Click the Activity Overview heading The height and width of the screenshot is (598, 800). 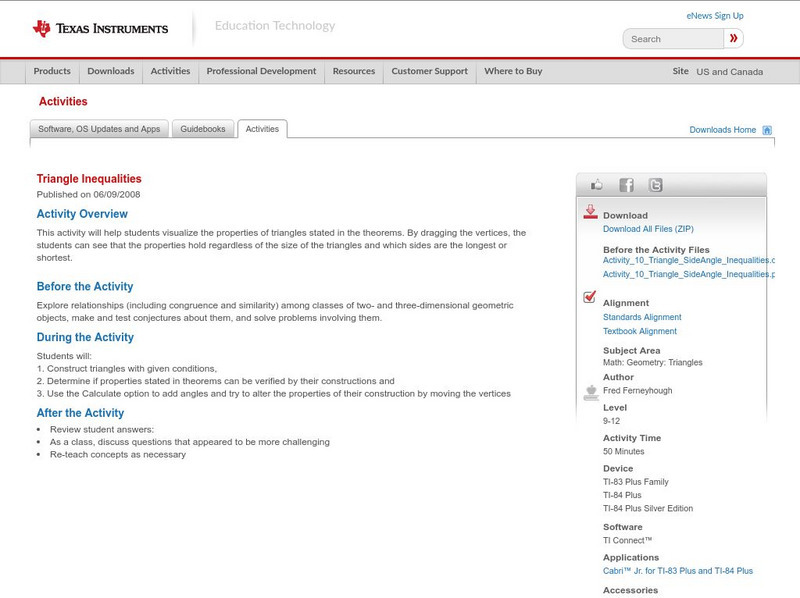[82, 214]
